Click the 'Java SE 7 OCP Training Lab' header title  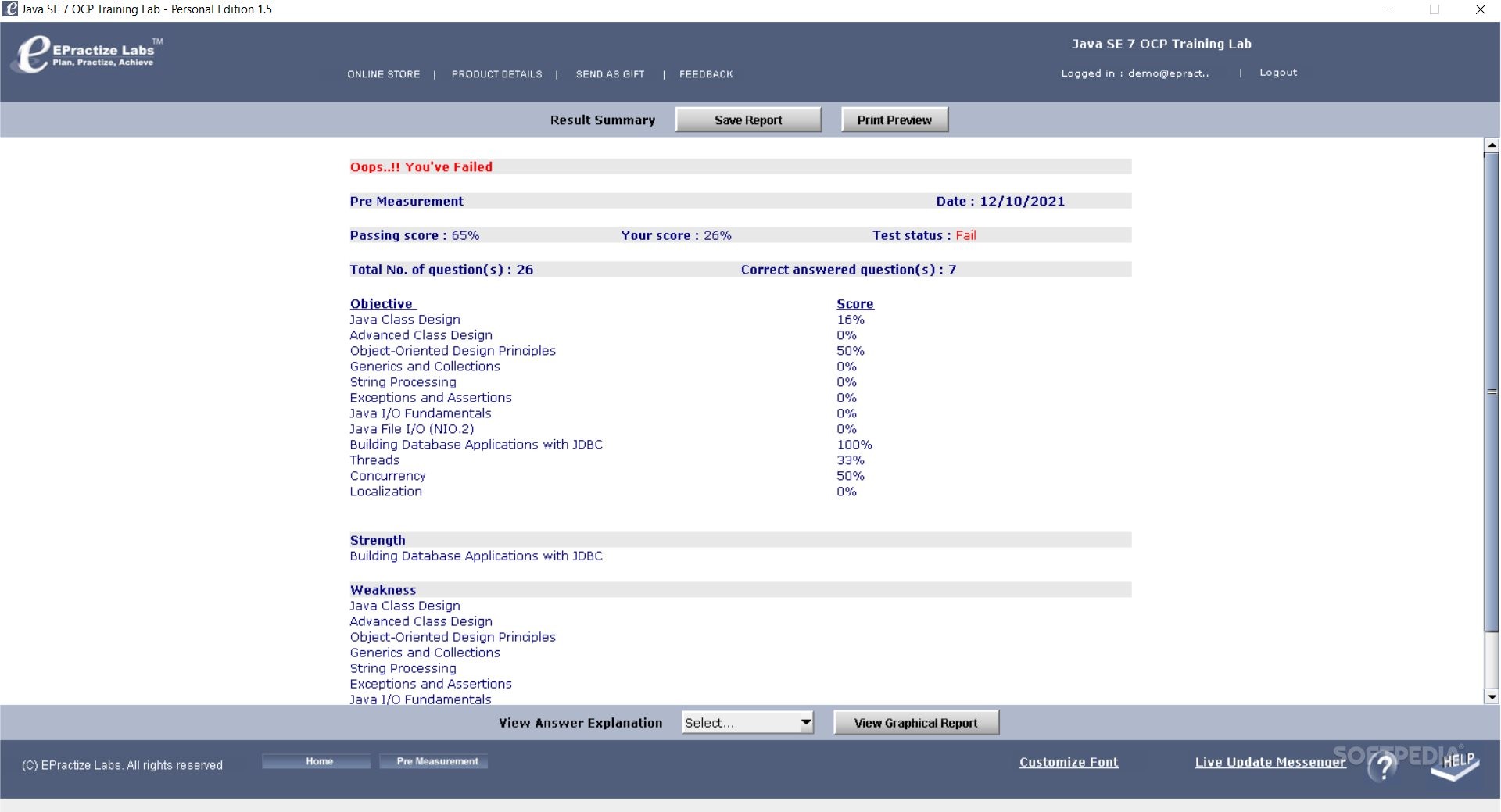(x=1161, y=44)
